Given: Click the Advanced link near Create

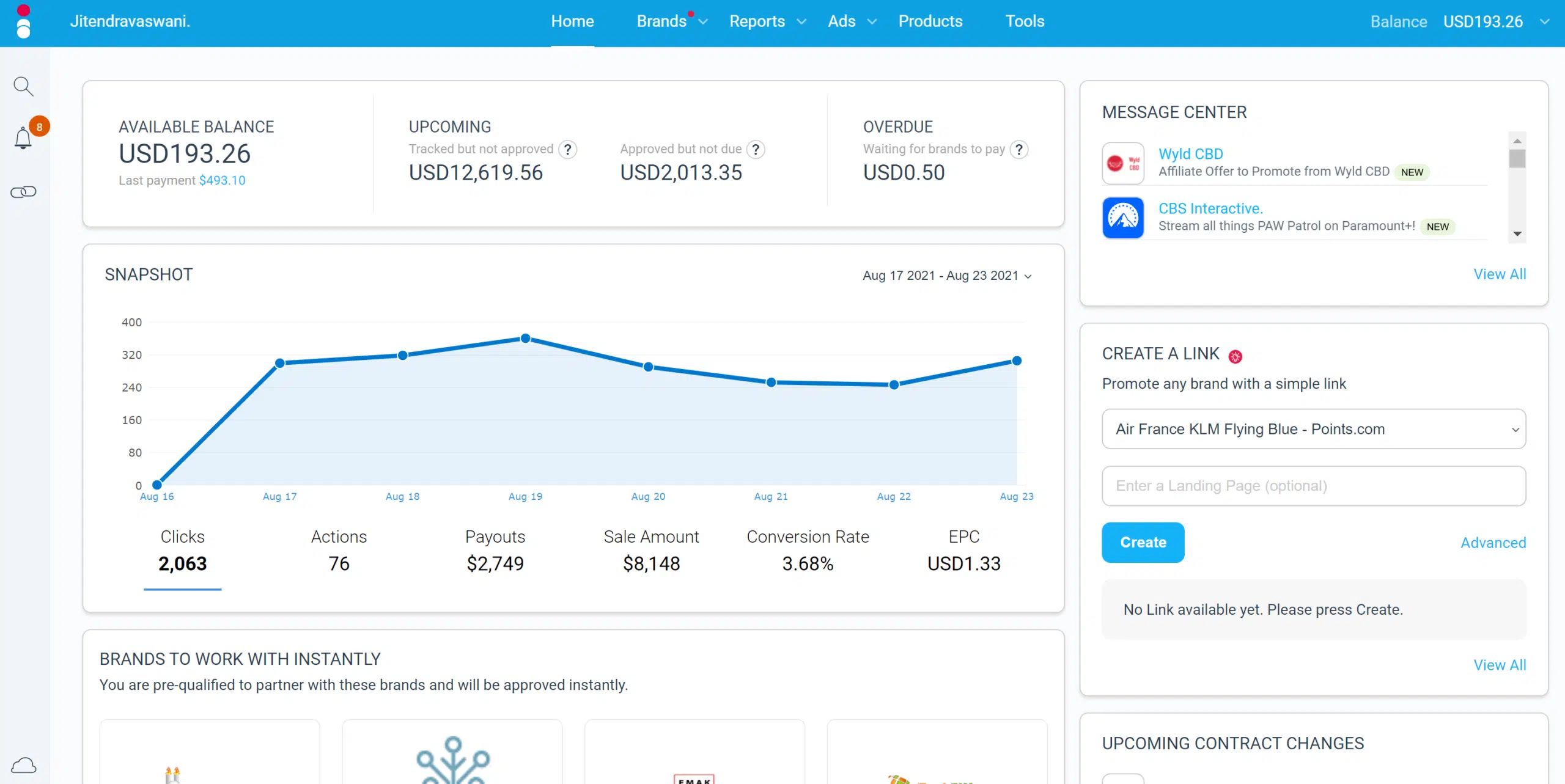Looking at the screenshot, I should tap(1493, 543).
